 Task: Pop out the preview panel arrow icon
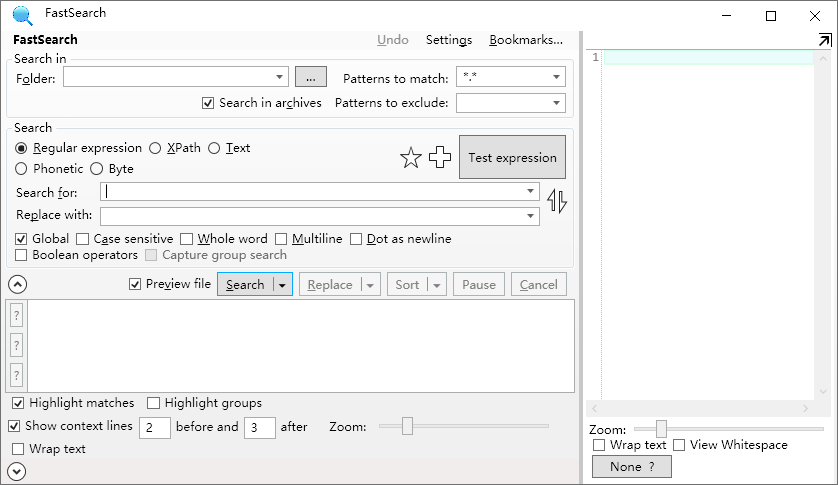point(824,40)
